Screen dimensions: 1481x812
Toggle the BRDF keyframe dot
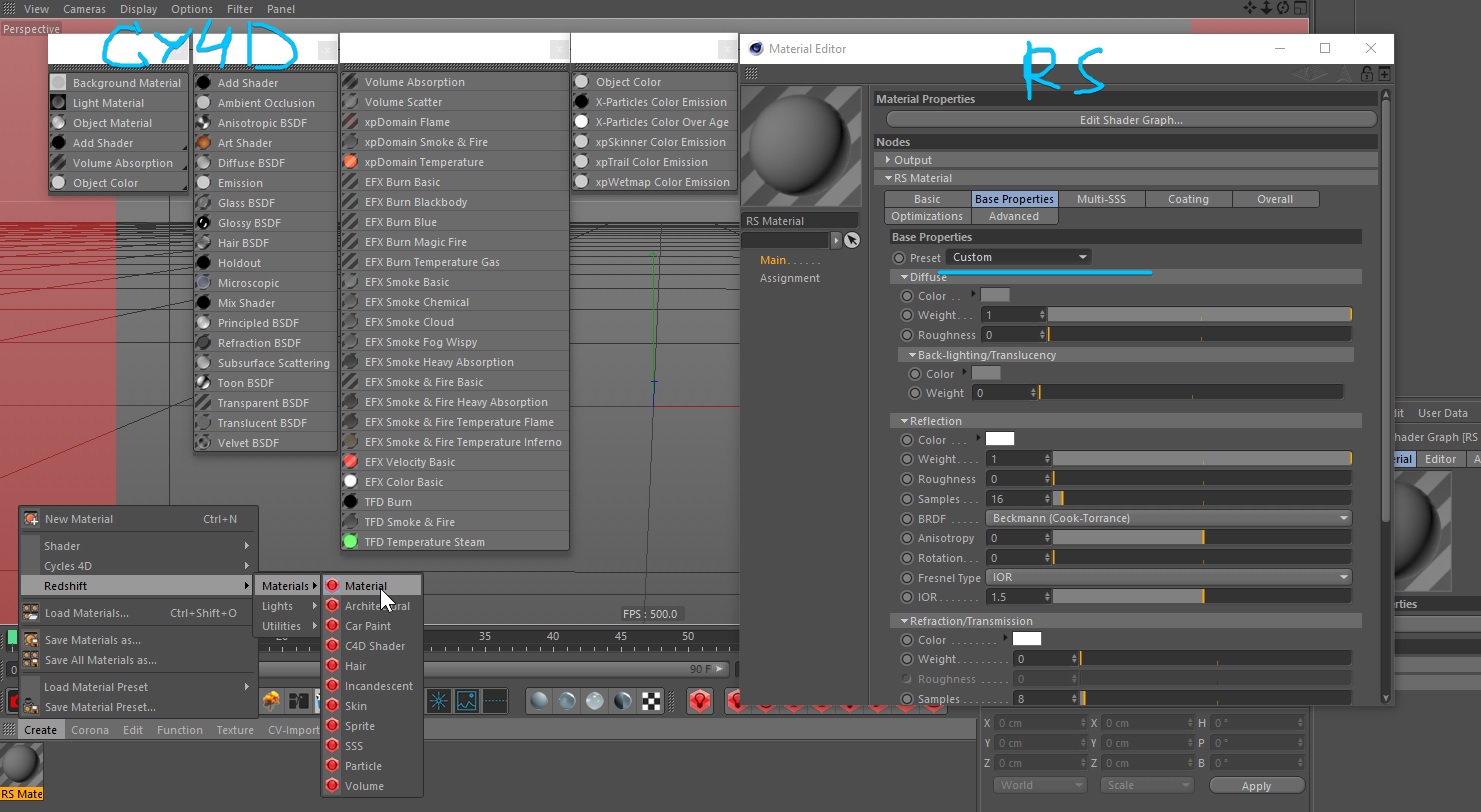point(907,519)
